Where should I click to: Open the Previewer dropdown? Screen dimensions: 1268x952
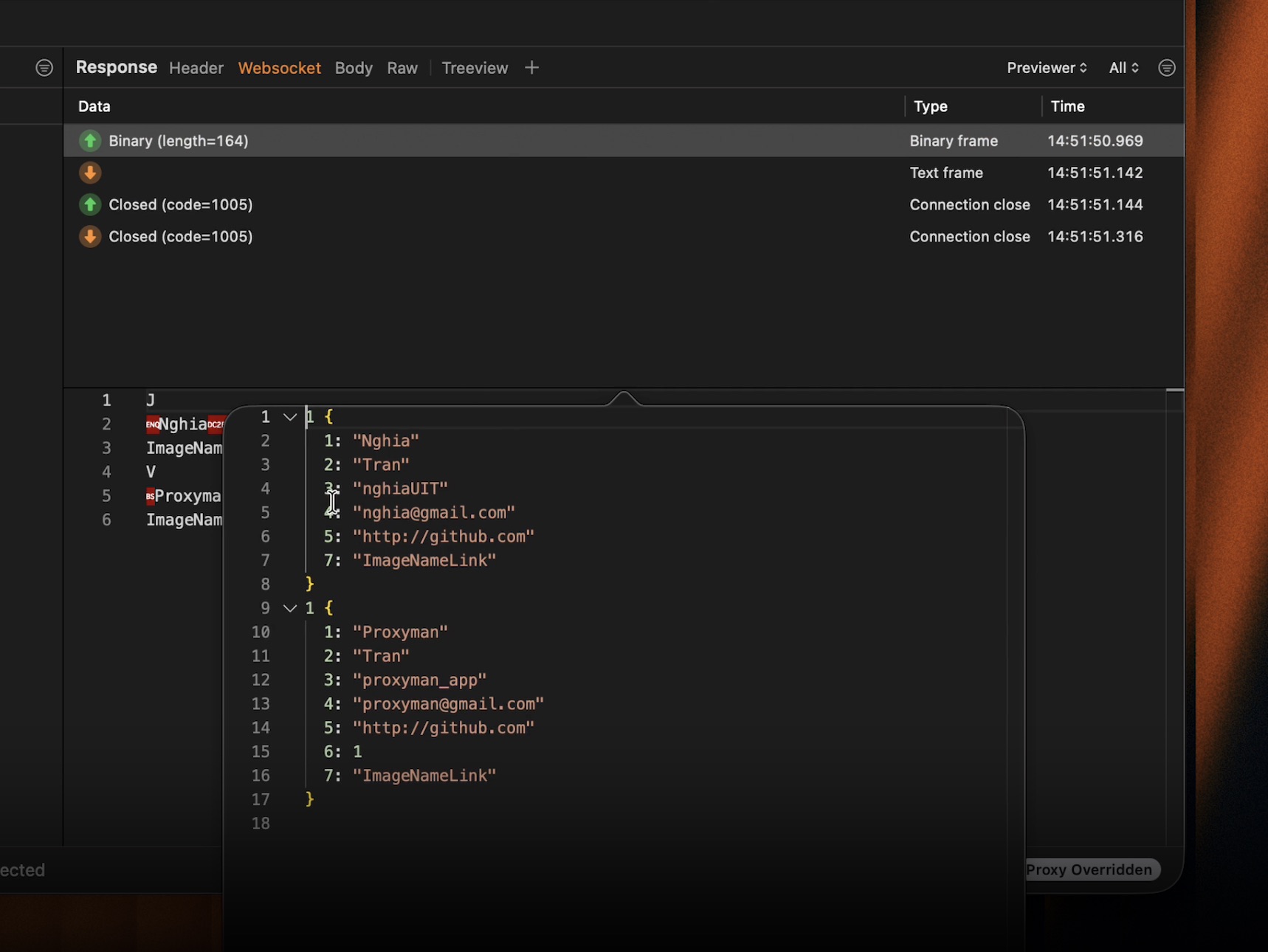tap(1046, 68)
